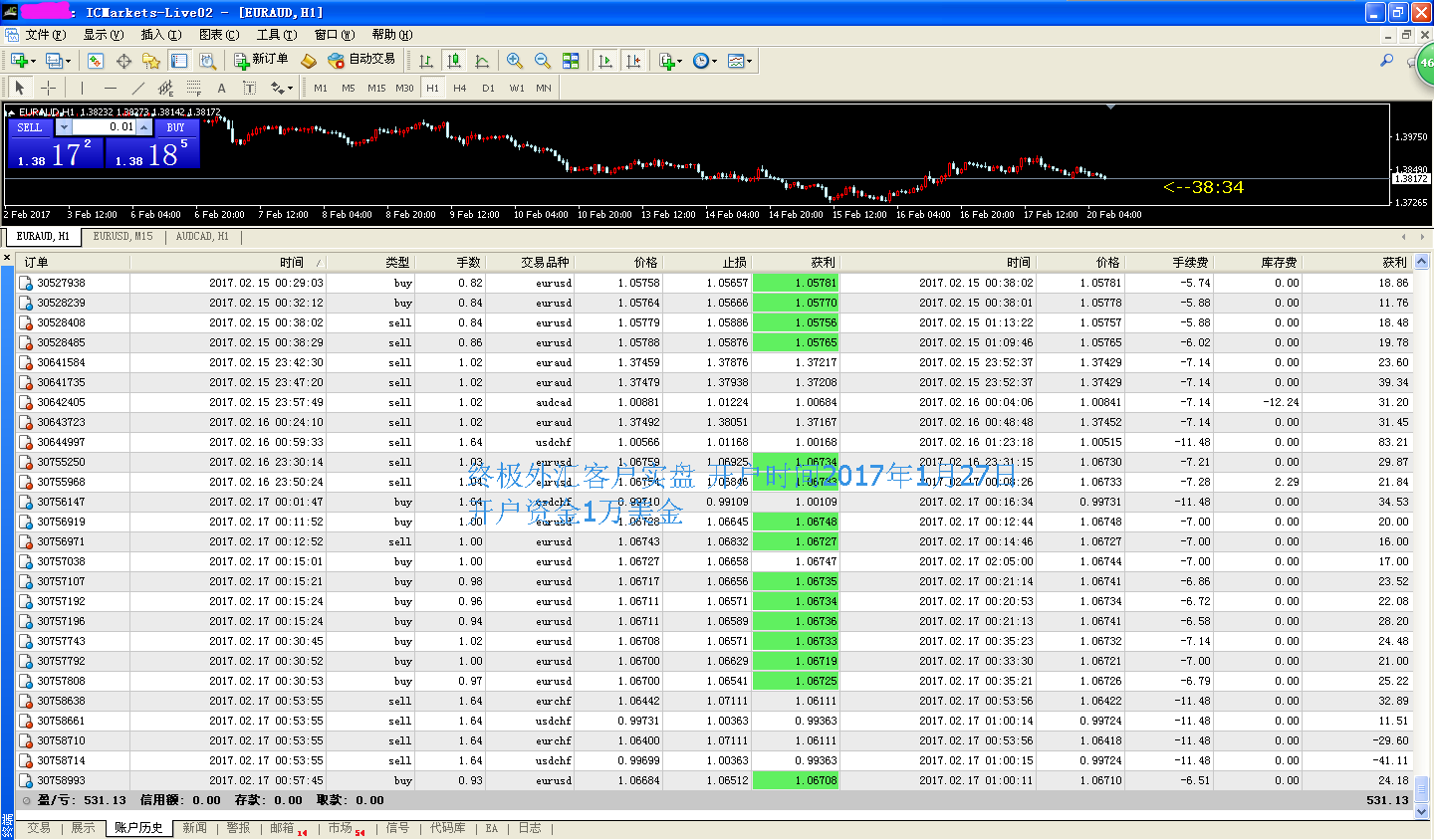Screen dimensions: 1434x840
Task: Click the BUY one-click button
Action: point(176,127)
